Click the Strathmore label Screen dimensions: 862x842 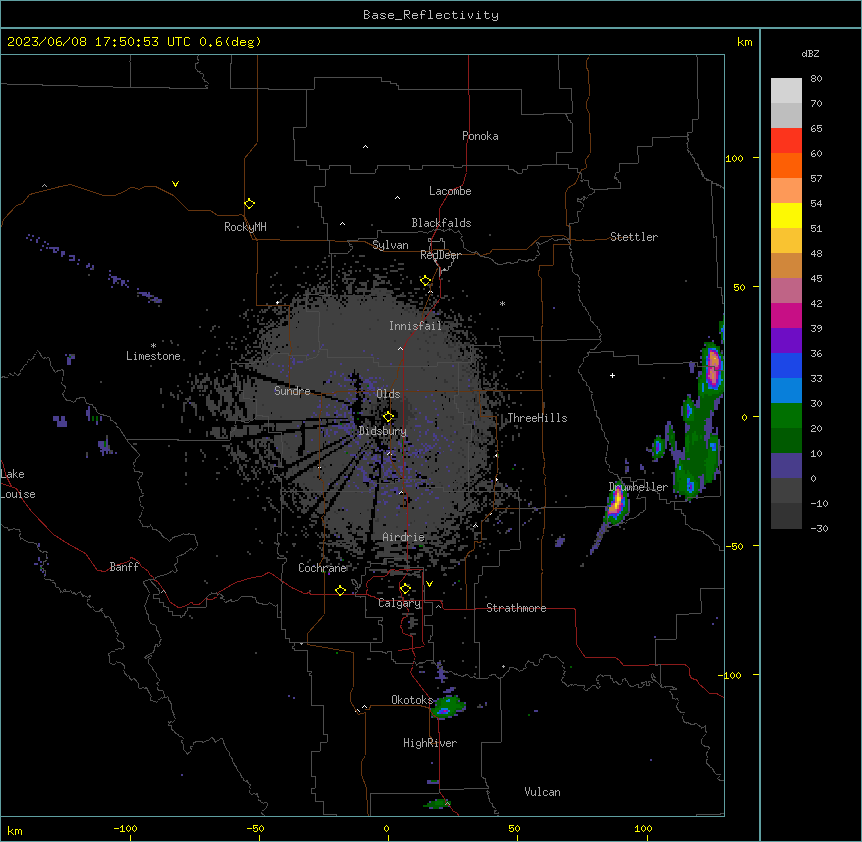click(516, 608)
